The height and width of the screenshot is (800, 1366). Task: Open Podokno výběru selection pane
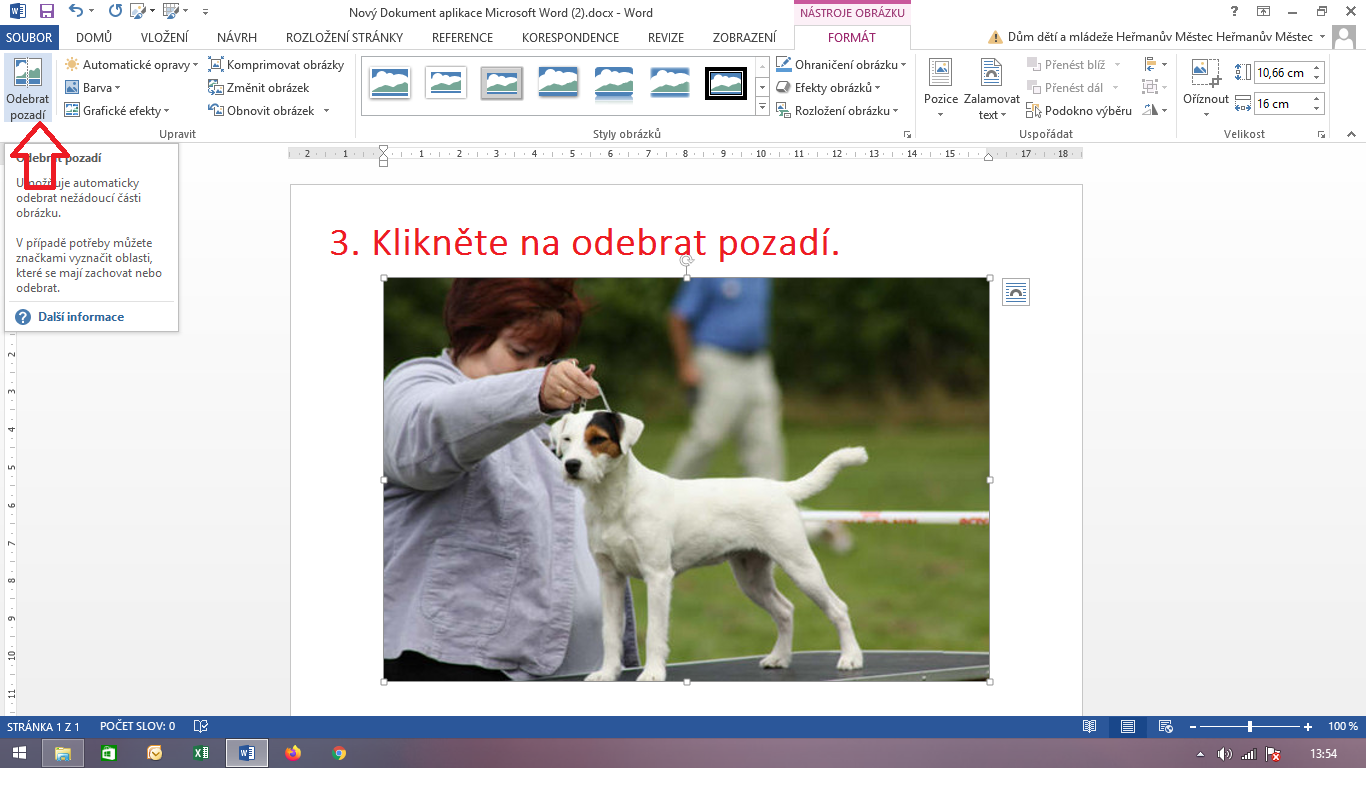1078,111
